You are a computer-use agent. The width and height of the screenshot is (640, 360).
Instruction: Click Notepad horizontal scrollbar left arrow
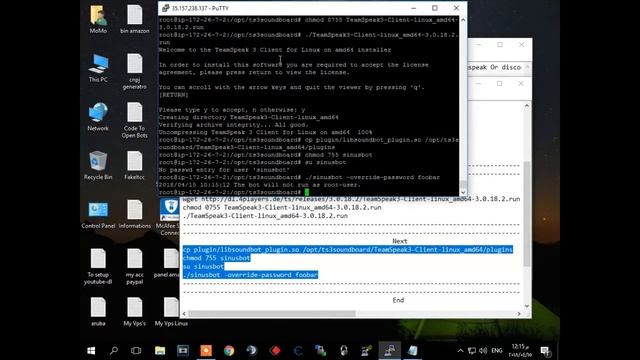tap(184, 314)
